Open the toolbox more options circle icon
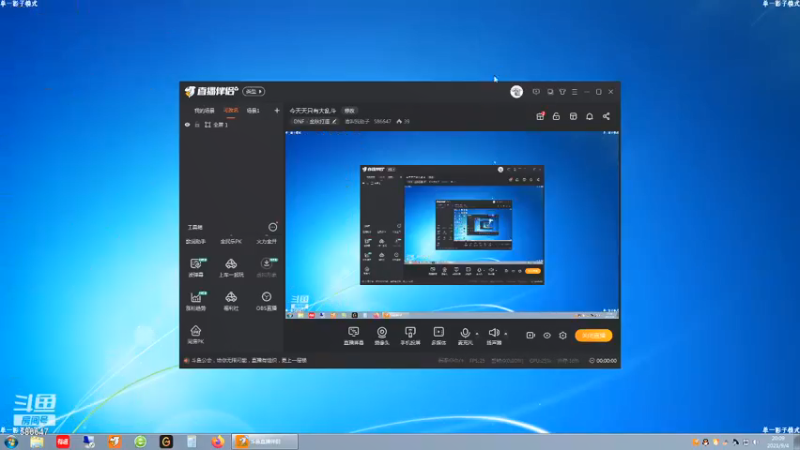The image size is (800, 450). (273, 227)
